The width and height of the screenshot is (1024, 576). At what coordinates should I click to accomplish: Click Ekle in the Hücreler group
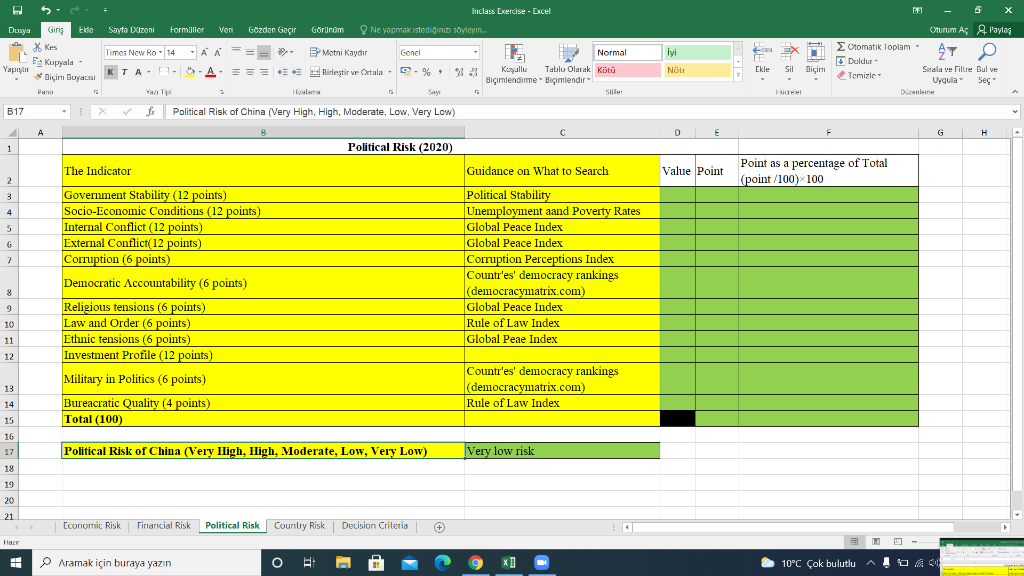pos(763,60)
